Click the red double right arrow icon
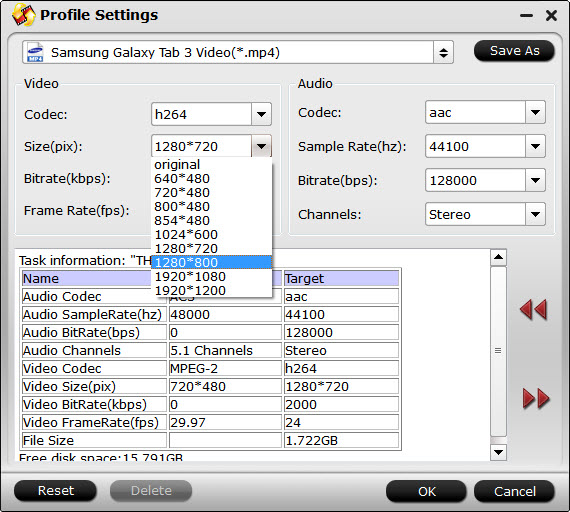The width and height of the screenshot is (570, 512). [536, 398]
